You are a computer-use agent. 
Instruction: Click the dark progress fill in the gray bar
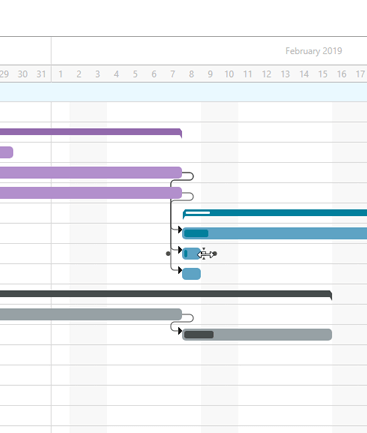[199, 335]
